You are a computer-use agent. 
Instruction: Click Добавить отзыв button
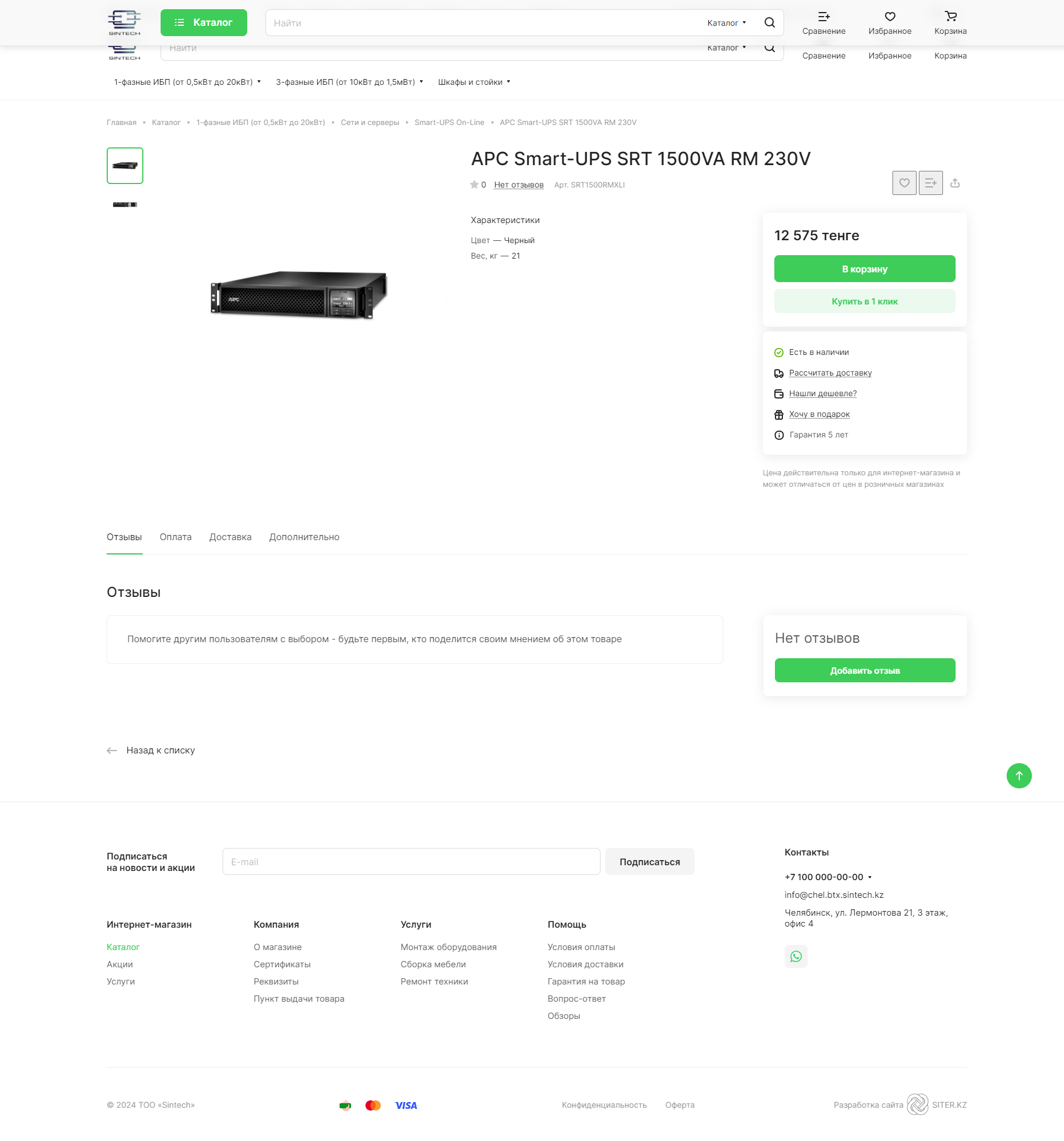pos(864,670)
